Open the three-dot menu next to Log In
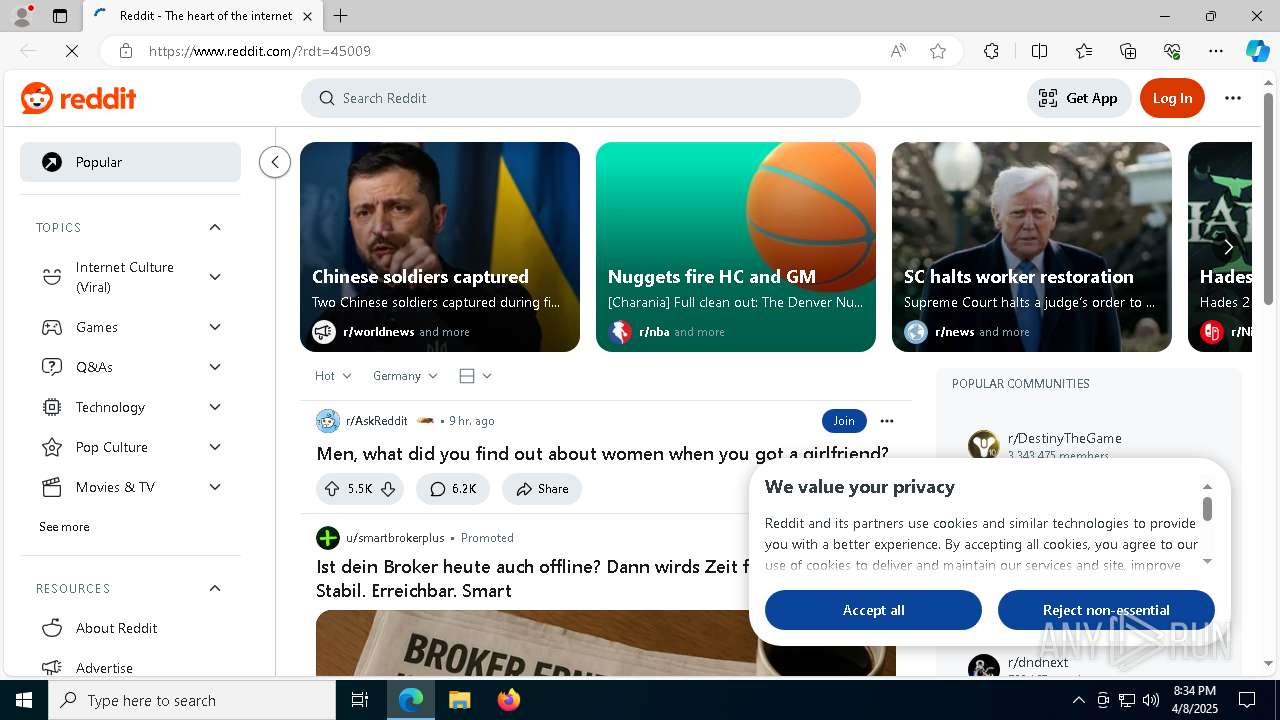 (1233, 98)
